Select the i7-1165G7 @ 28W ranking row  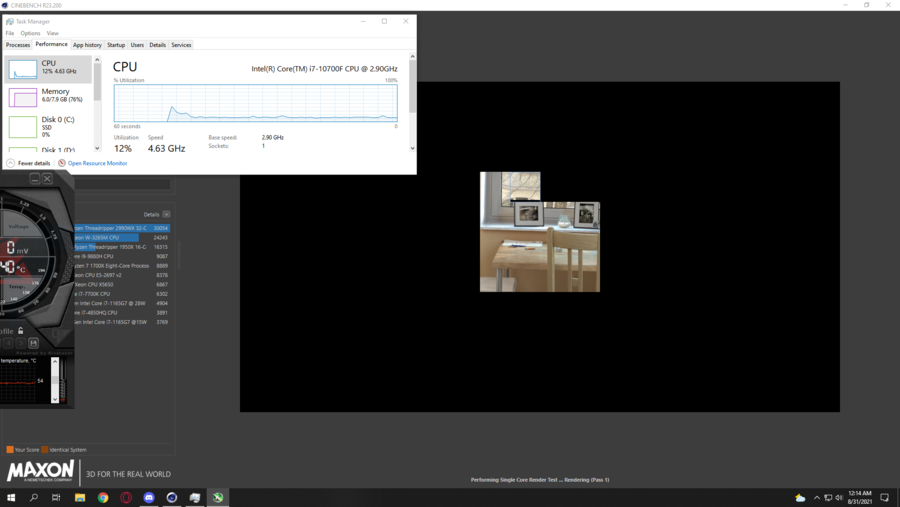point(122,303)
